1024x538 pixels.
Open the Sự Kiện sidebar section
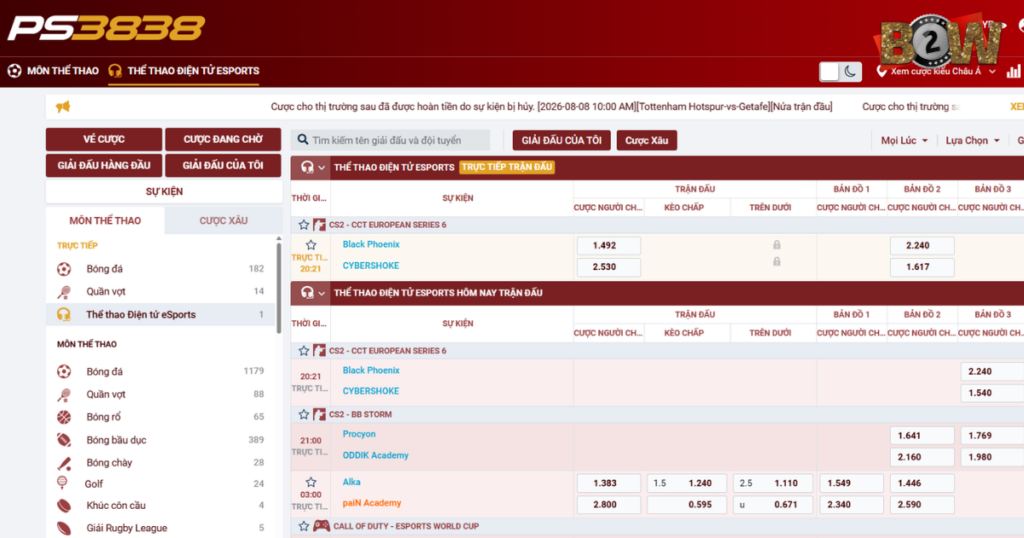164,191
